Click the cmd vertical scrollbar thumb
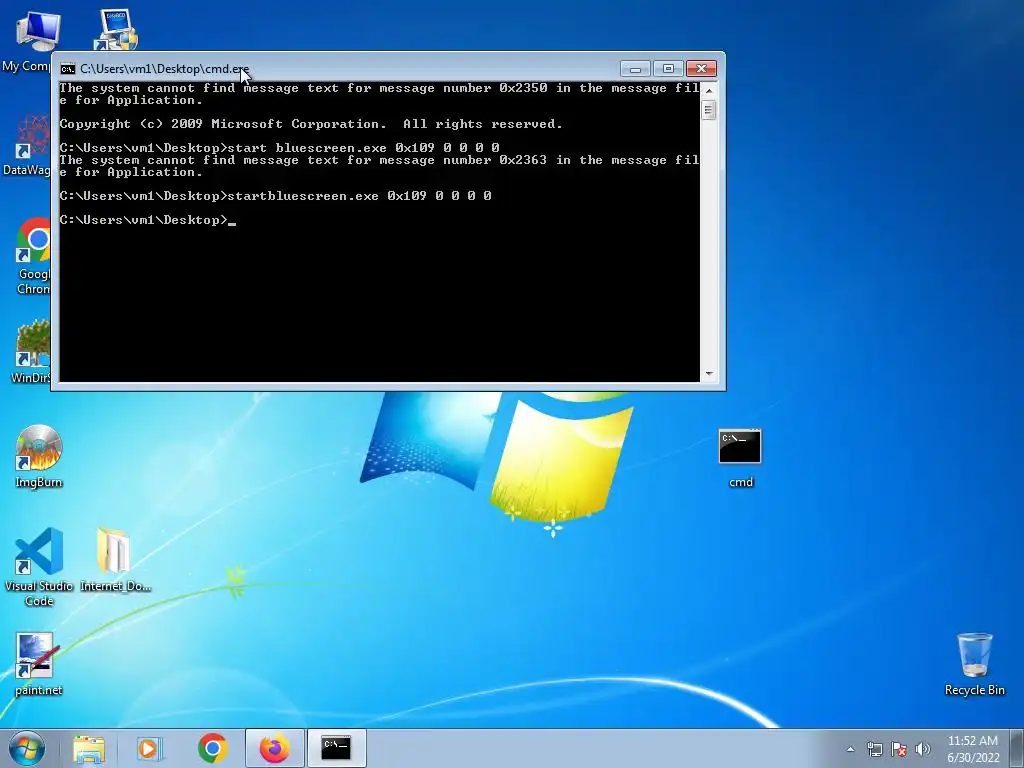 [709, 110]
